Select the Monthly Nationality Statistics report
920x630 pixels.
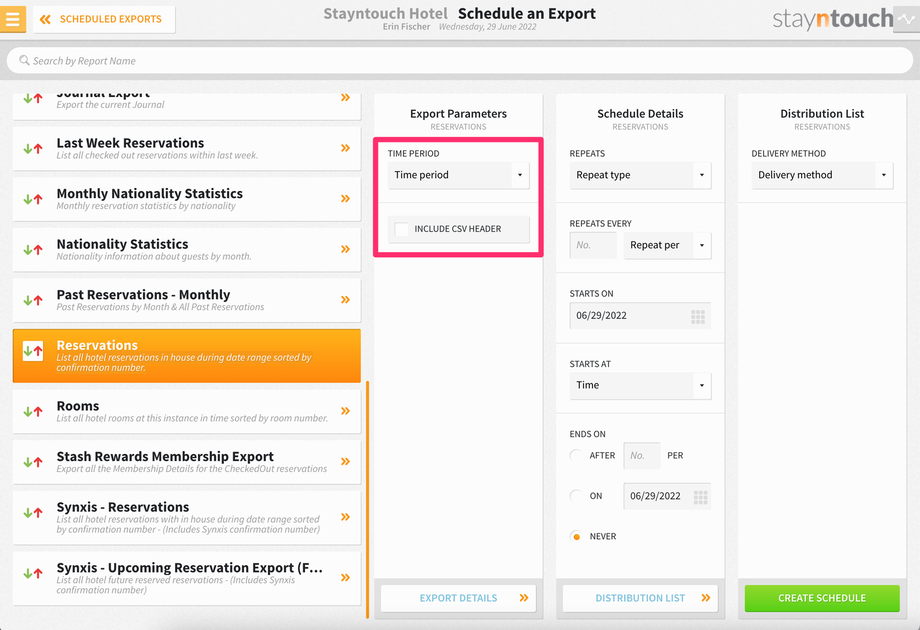click(187, 199)
